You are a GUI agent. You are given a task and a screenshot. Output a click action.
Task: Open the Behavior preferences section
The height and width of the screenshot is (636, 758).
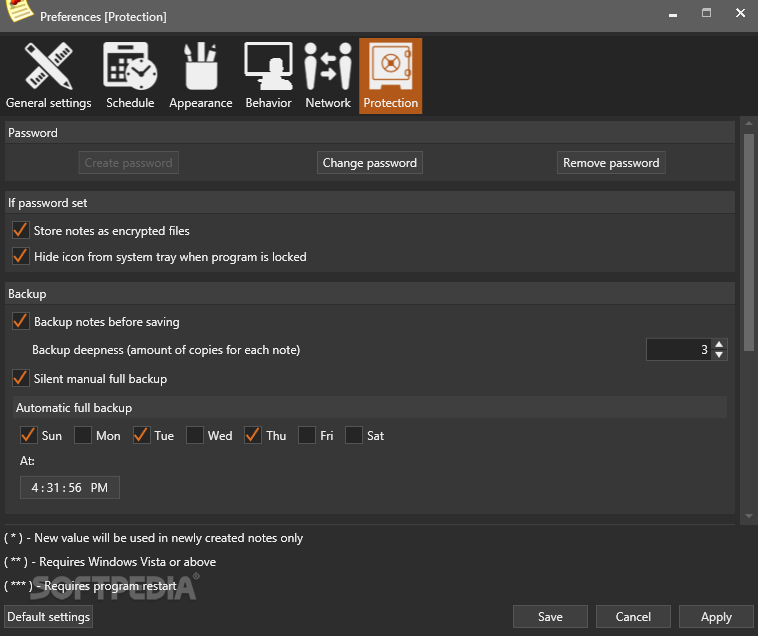[268, 76]
